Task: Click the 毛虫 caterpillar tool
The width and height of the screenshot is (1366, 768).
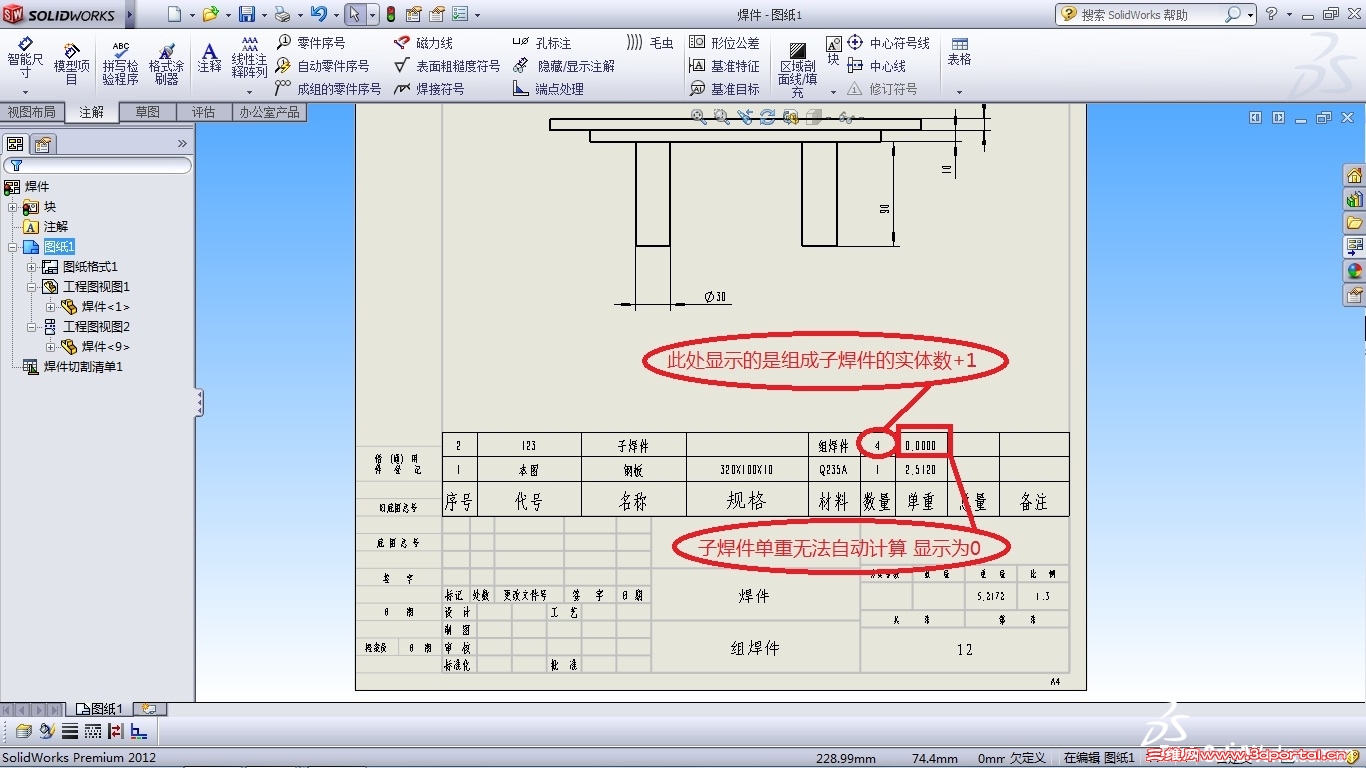Action: 650,43
